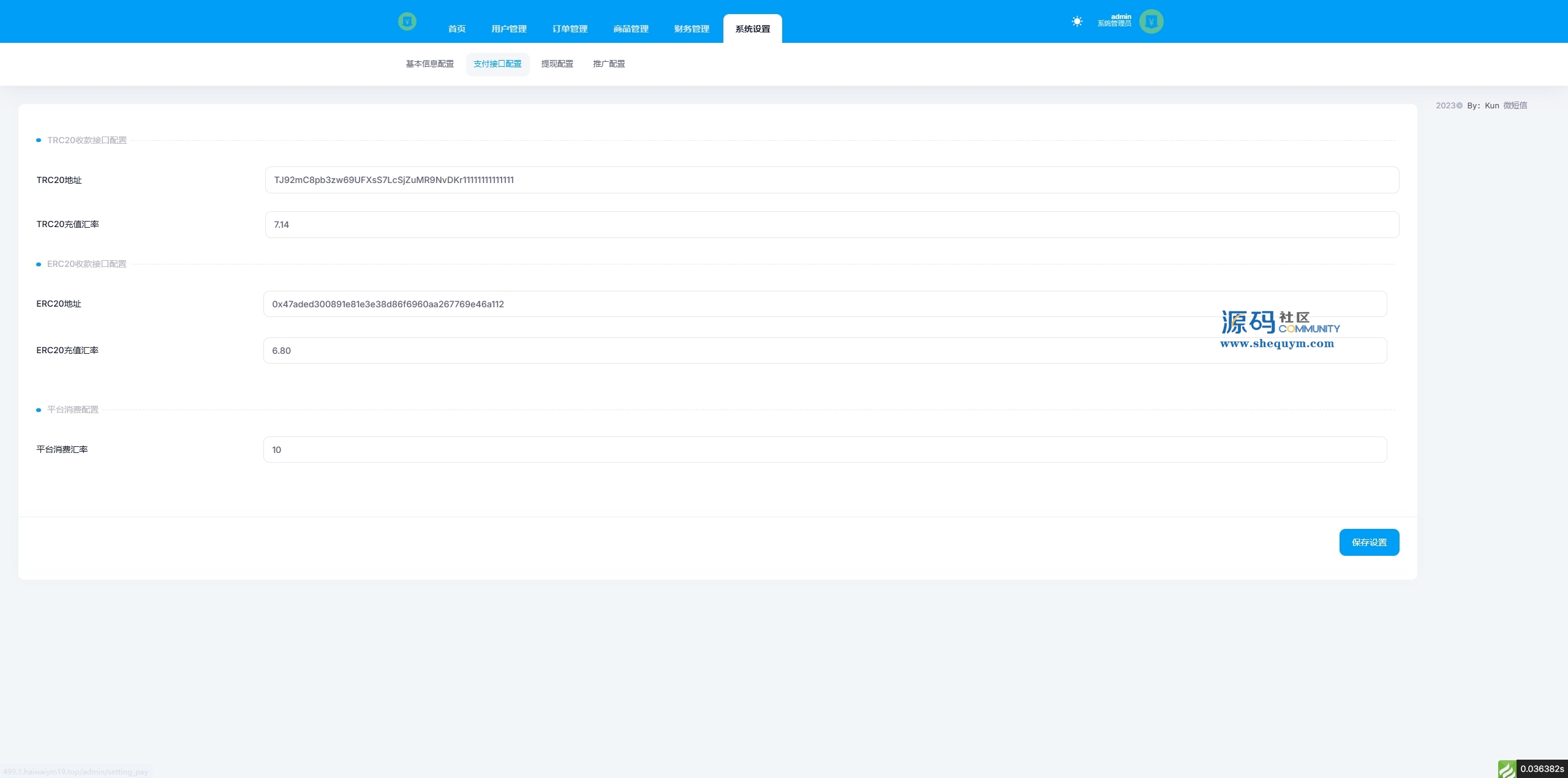Open the 用户管理 menu
The width and height of the screenshot is (1568, 778).
point(509,29)
